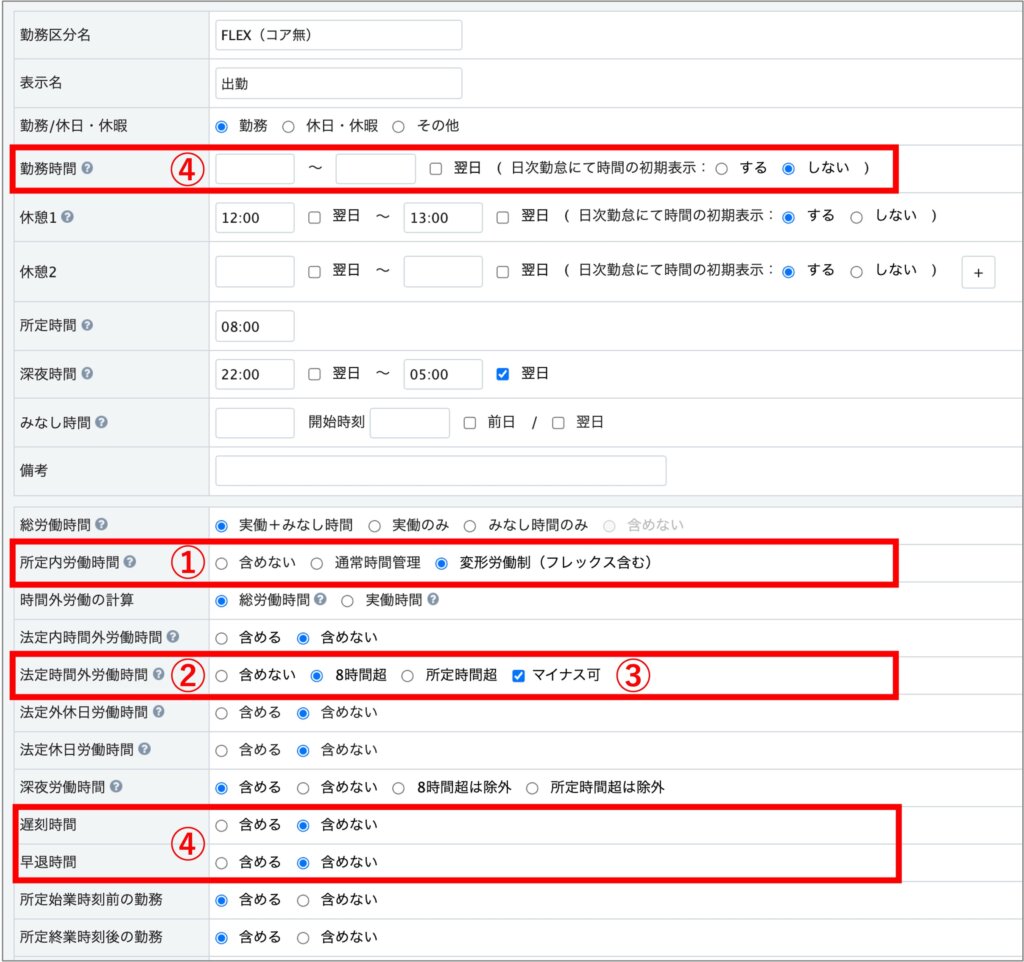
Task: Select 通常時間管理 radio option
Action: (317, 563)
